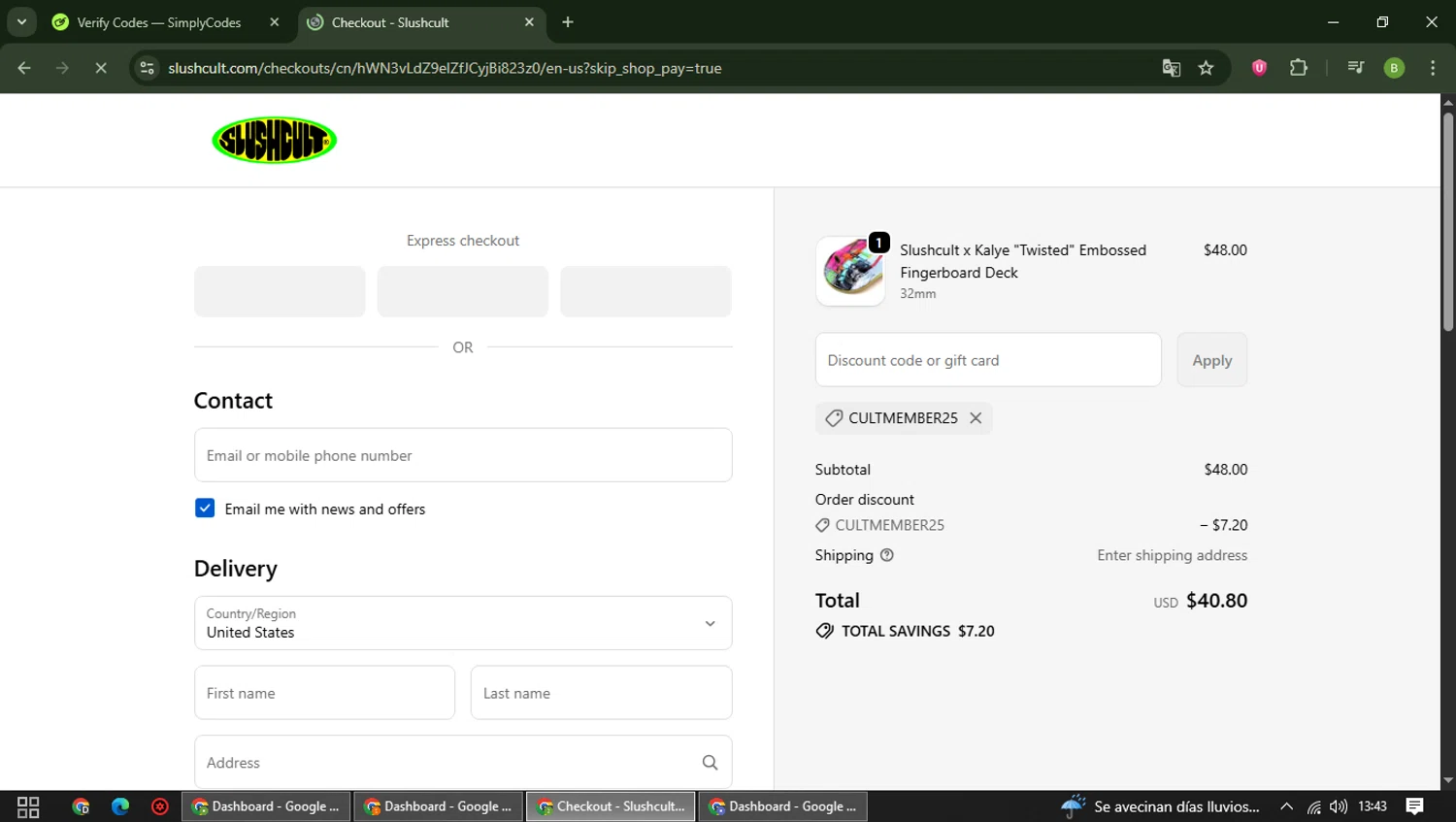The height and width of the screenshot is (822, 1456).
Task: Open the Wi-Fi network icon
Action: [x=1313, y=806]
